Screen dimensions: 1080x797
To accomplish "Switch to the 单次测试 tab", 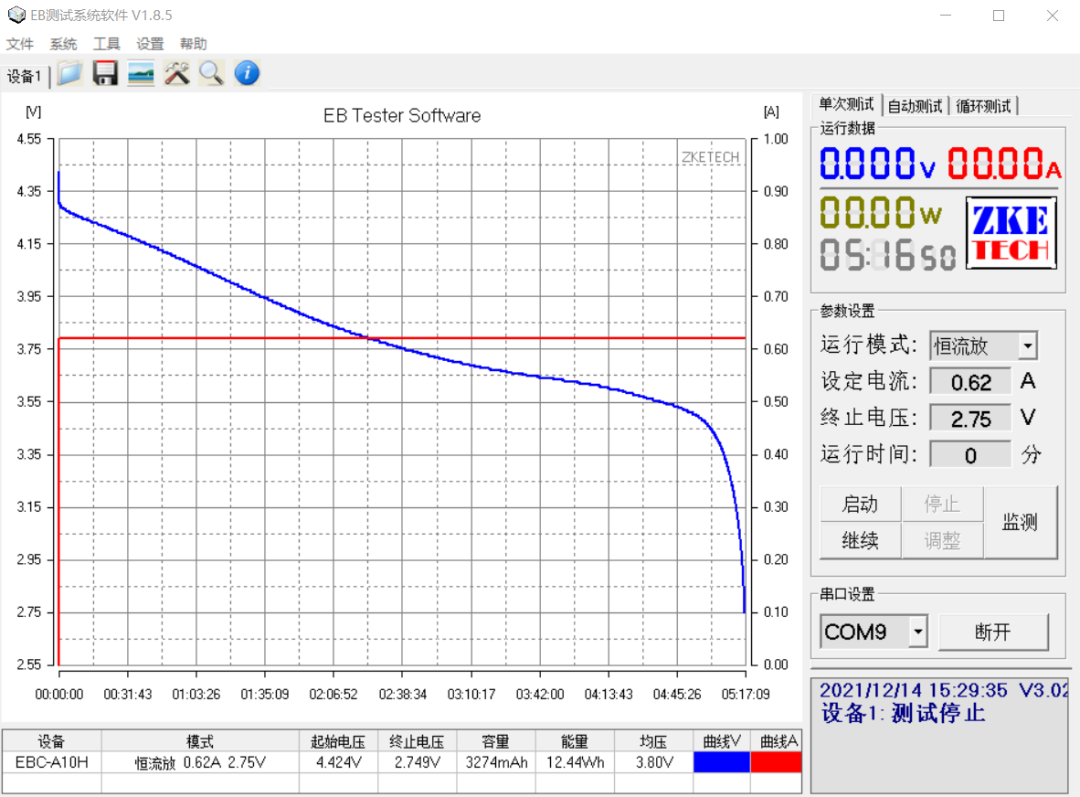I will click(x=846, y=105).
